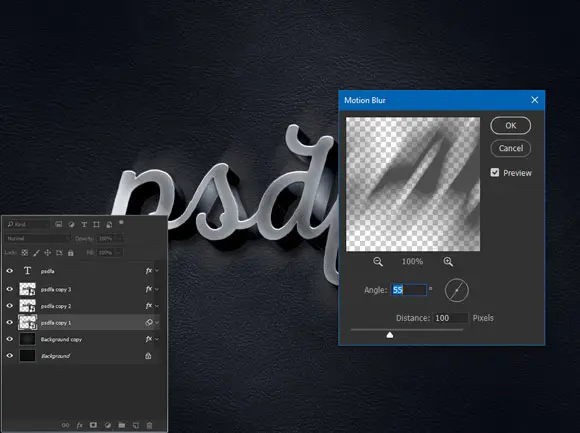This screenshot has width=580, height=433.
Task: Expand effects of psdfa text layer
Action: tap(157, 271)
